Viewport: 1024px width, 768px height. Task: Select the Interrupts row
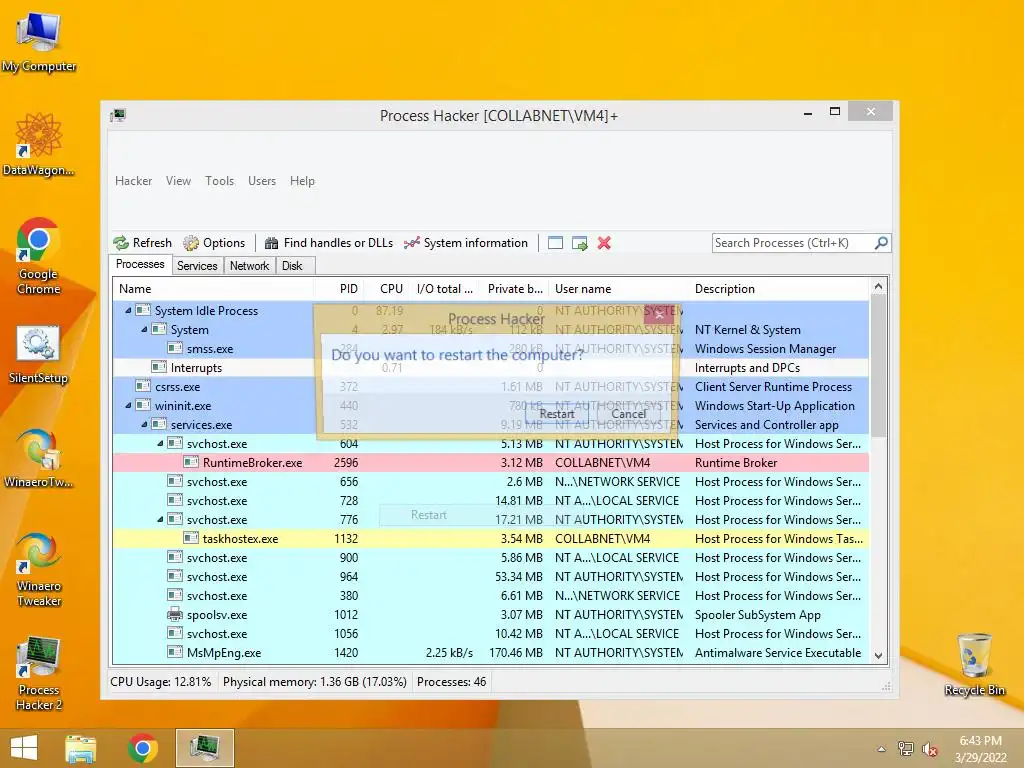tap(491, 368)
